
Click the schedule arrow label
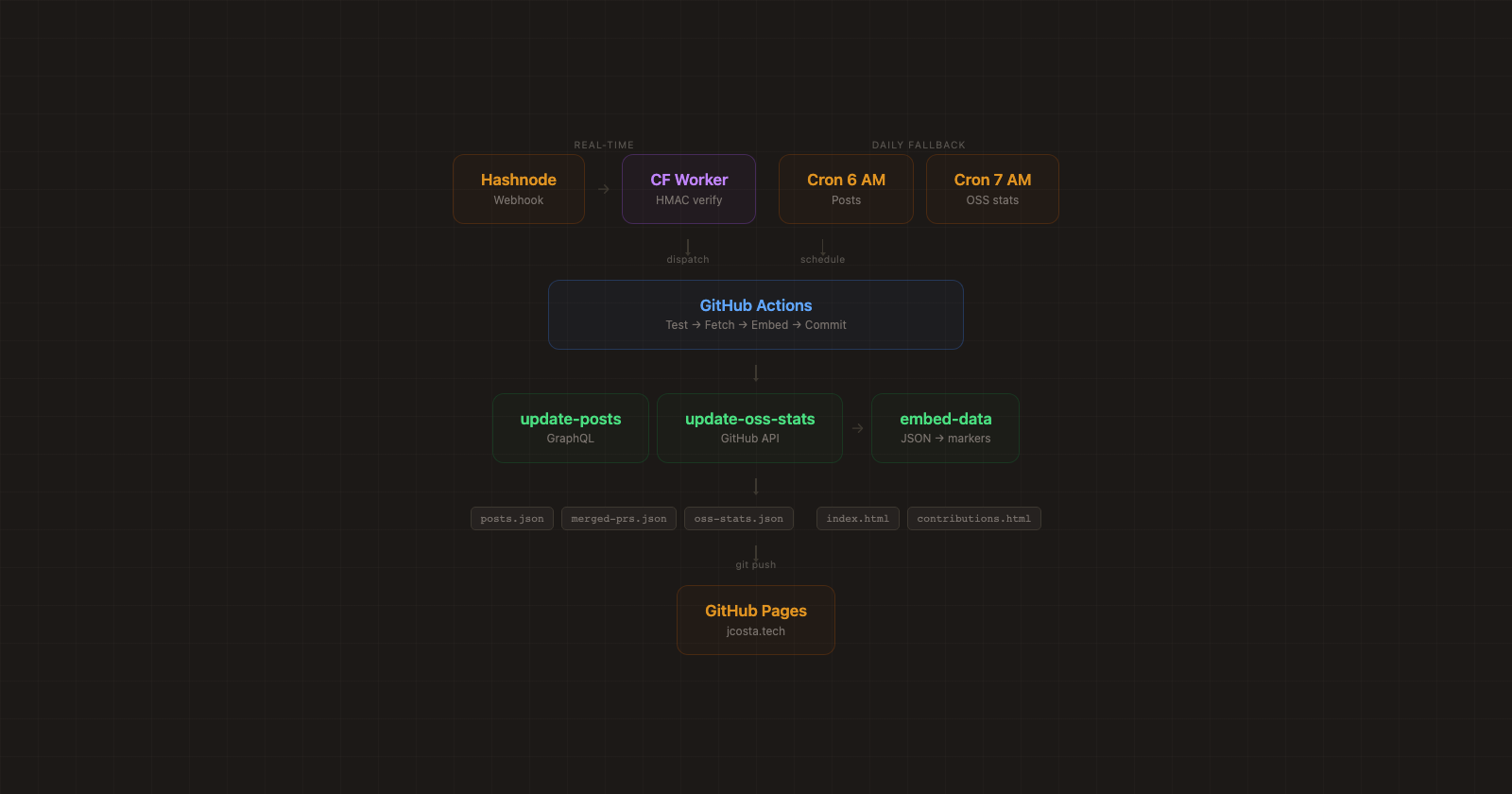pos(822,259)
